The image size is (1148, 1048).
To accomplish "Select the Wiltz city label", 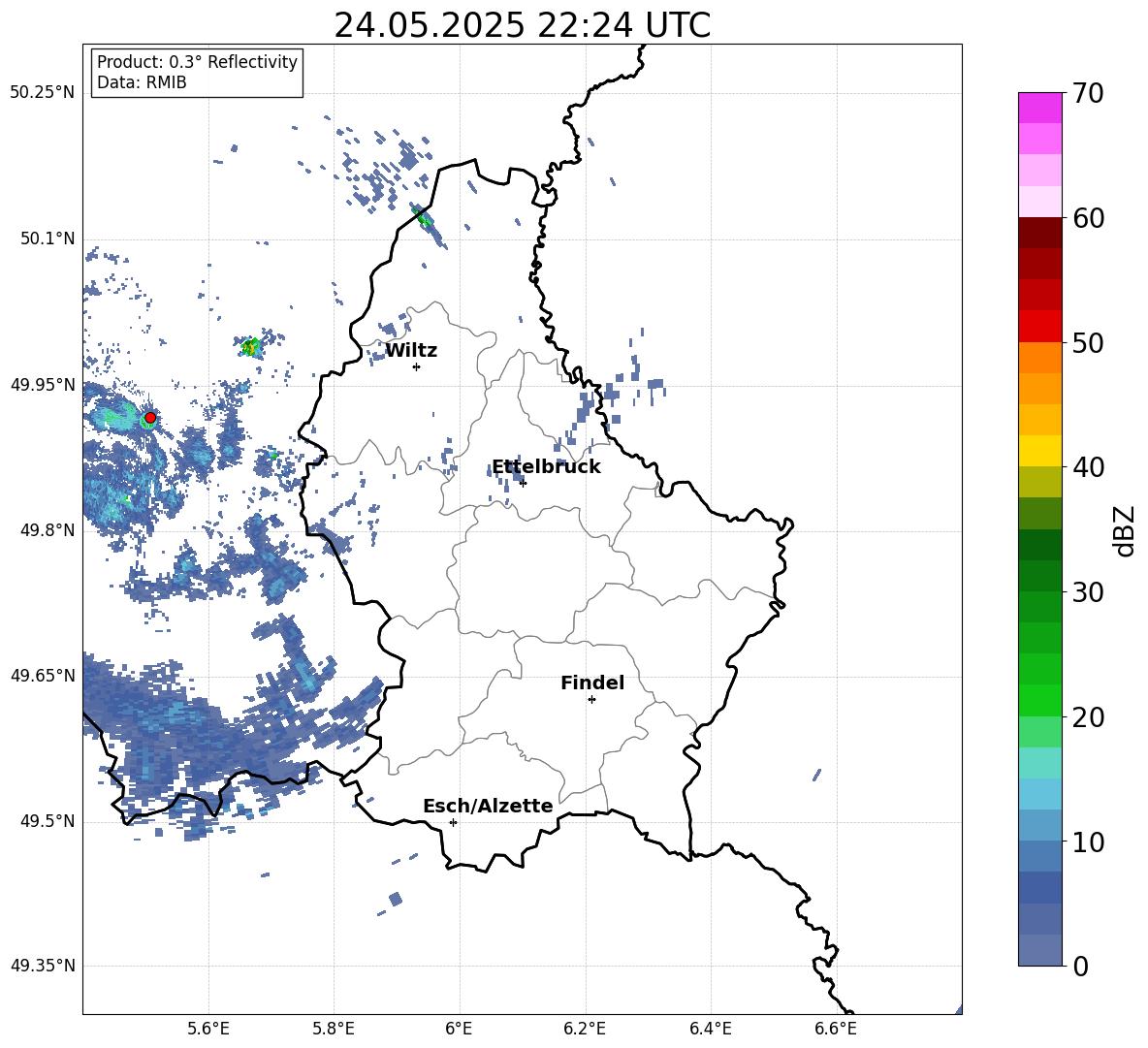I will tap(411, 351).
